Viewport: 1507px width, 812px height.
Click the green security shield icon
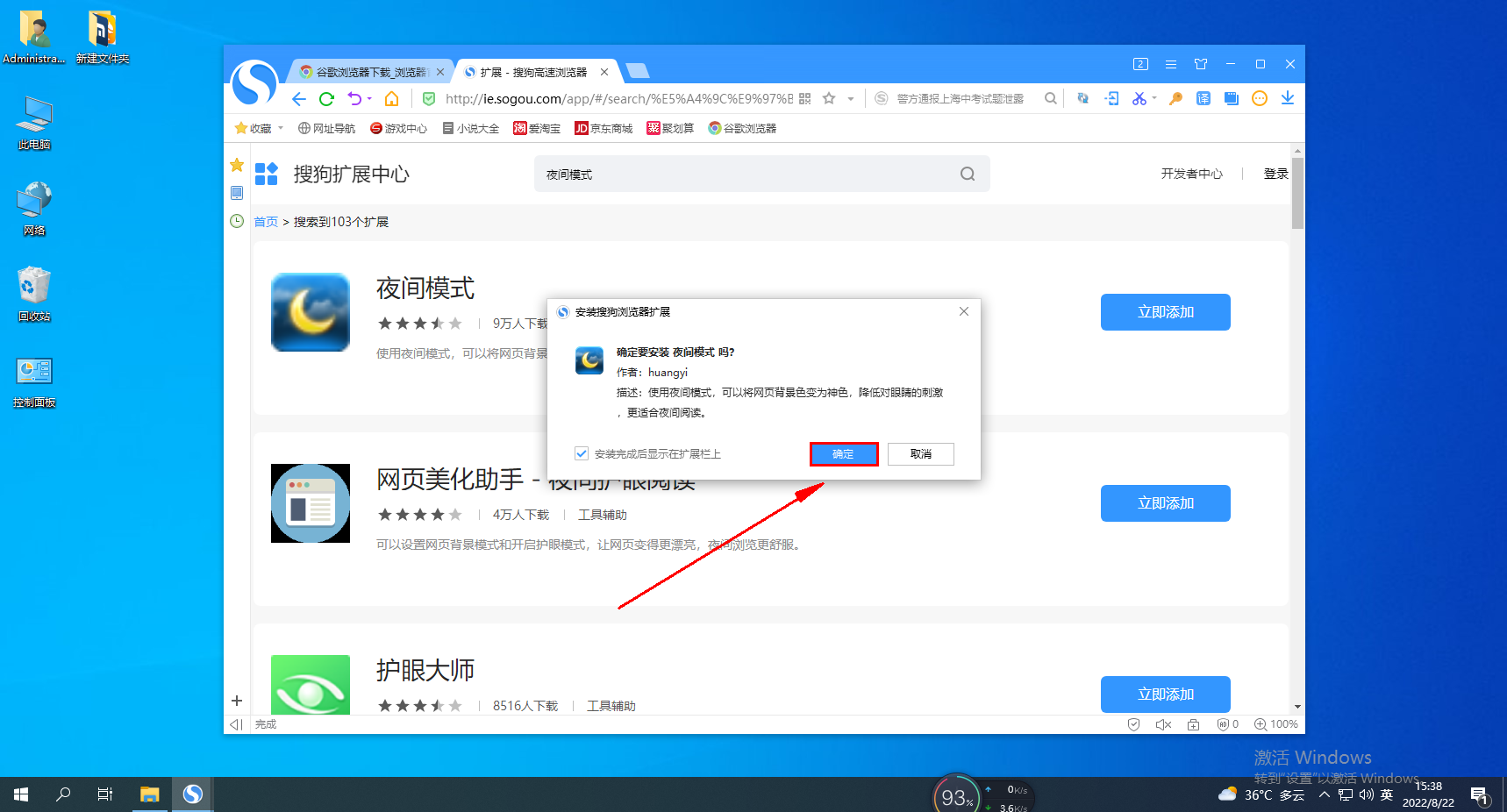click(x=429, y=99)
